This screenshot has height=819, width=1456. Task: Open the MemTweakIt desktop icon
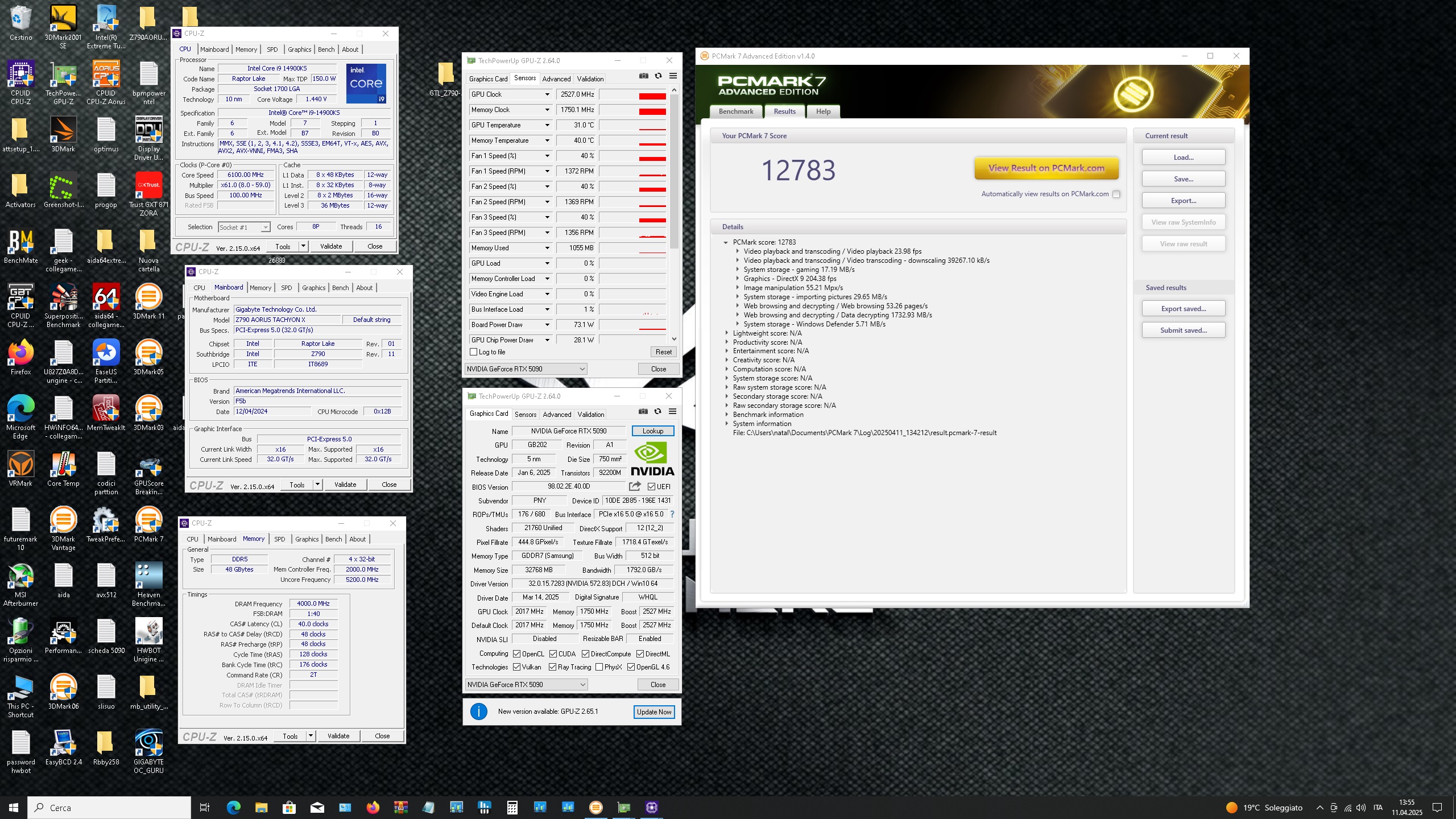click(x=106, y=413)
